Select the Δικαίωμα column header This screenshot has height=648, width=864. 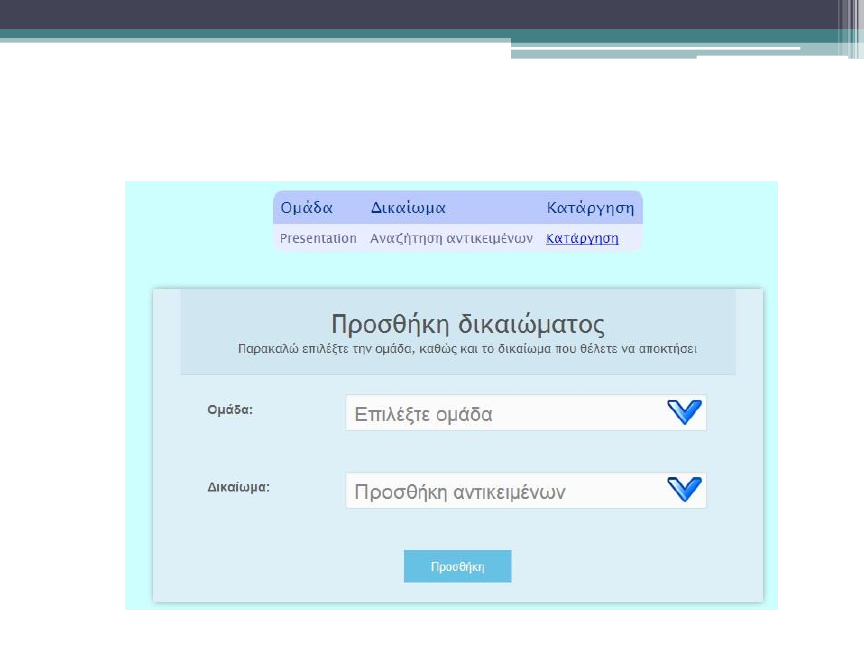(408, 208)
